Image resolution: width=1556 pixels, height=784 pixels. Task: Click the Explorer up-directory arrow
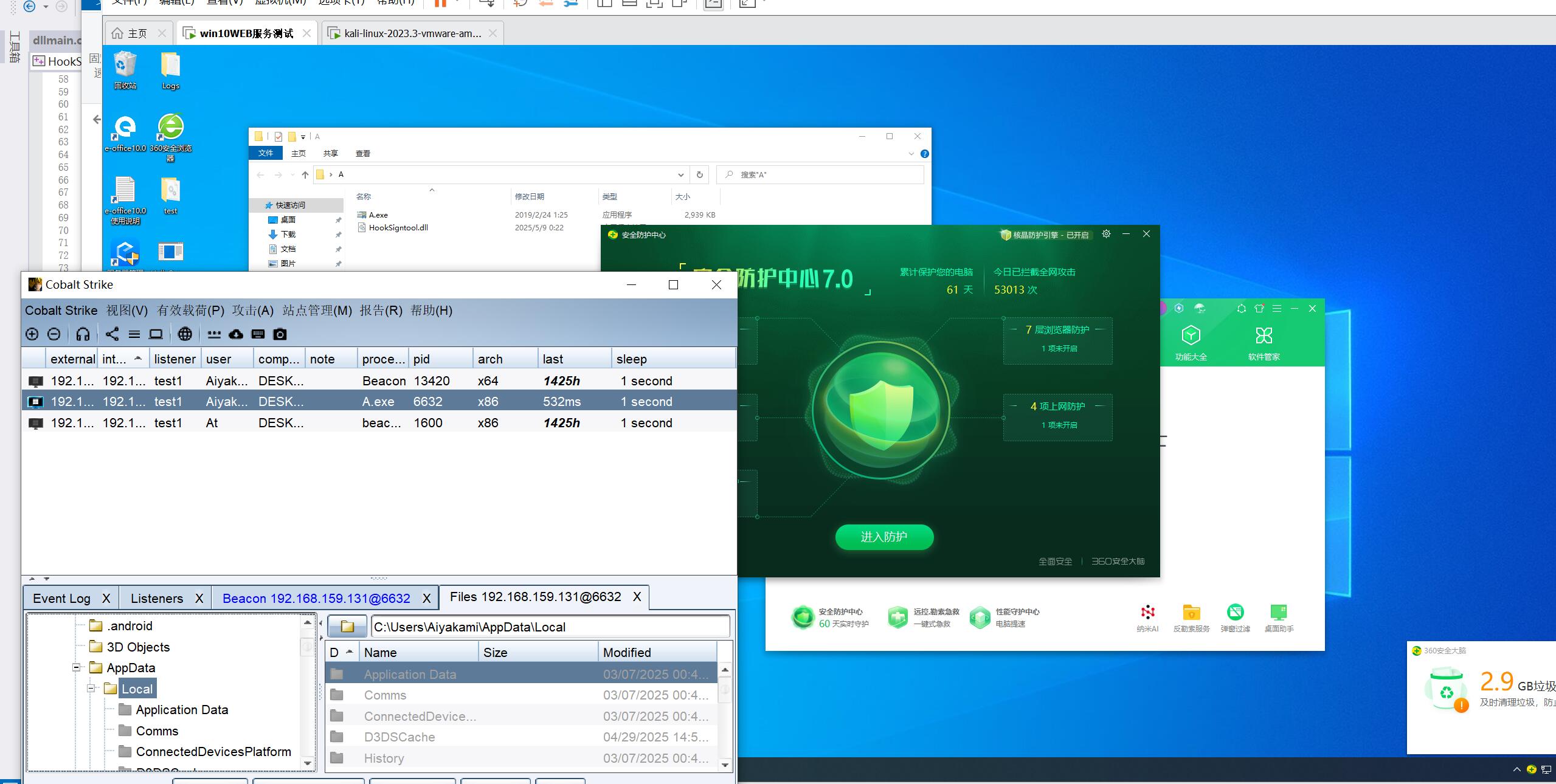305,175
